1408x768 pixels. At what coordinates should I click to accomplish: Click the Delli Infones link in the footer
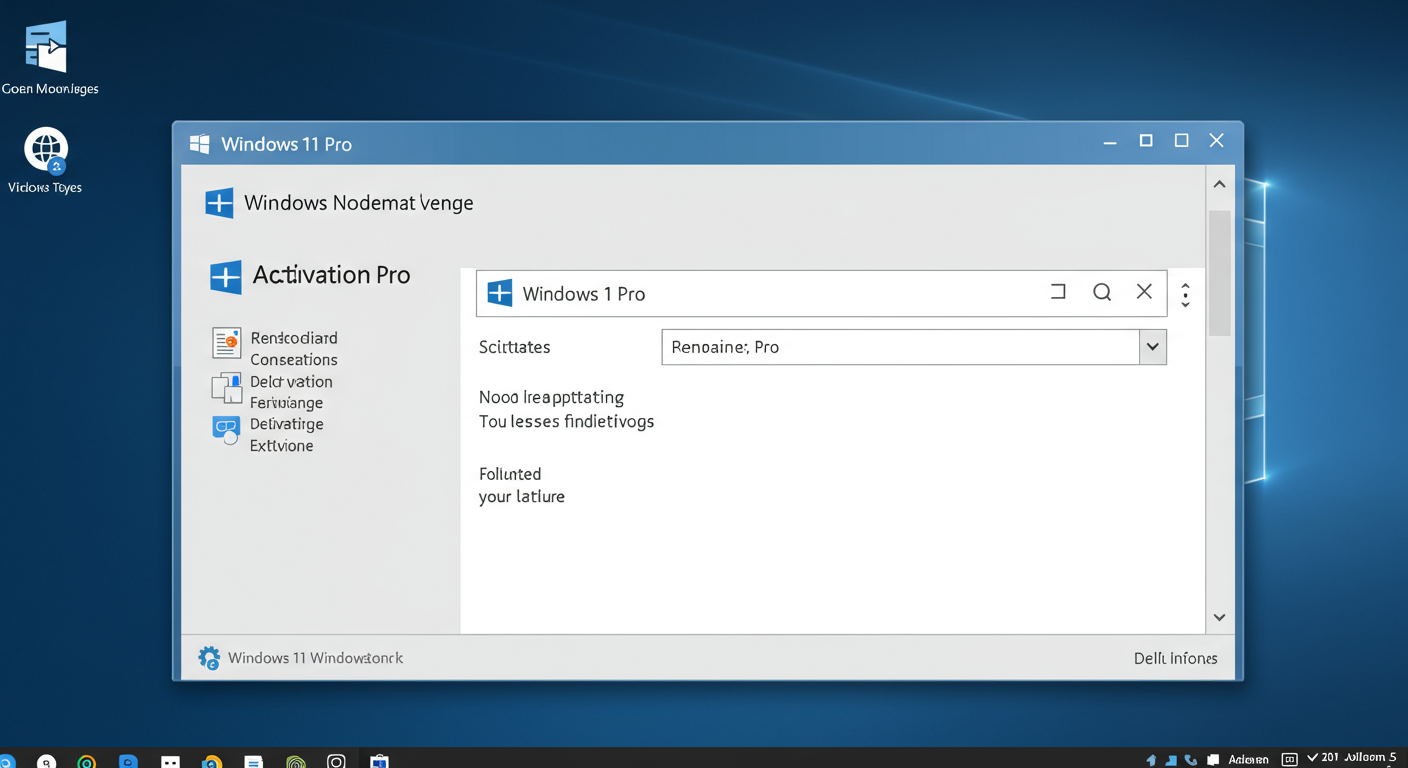[1176, 658]
